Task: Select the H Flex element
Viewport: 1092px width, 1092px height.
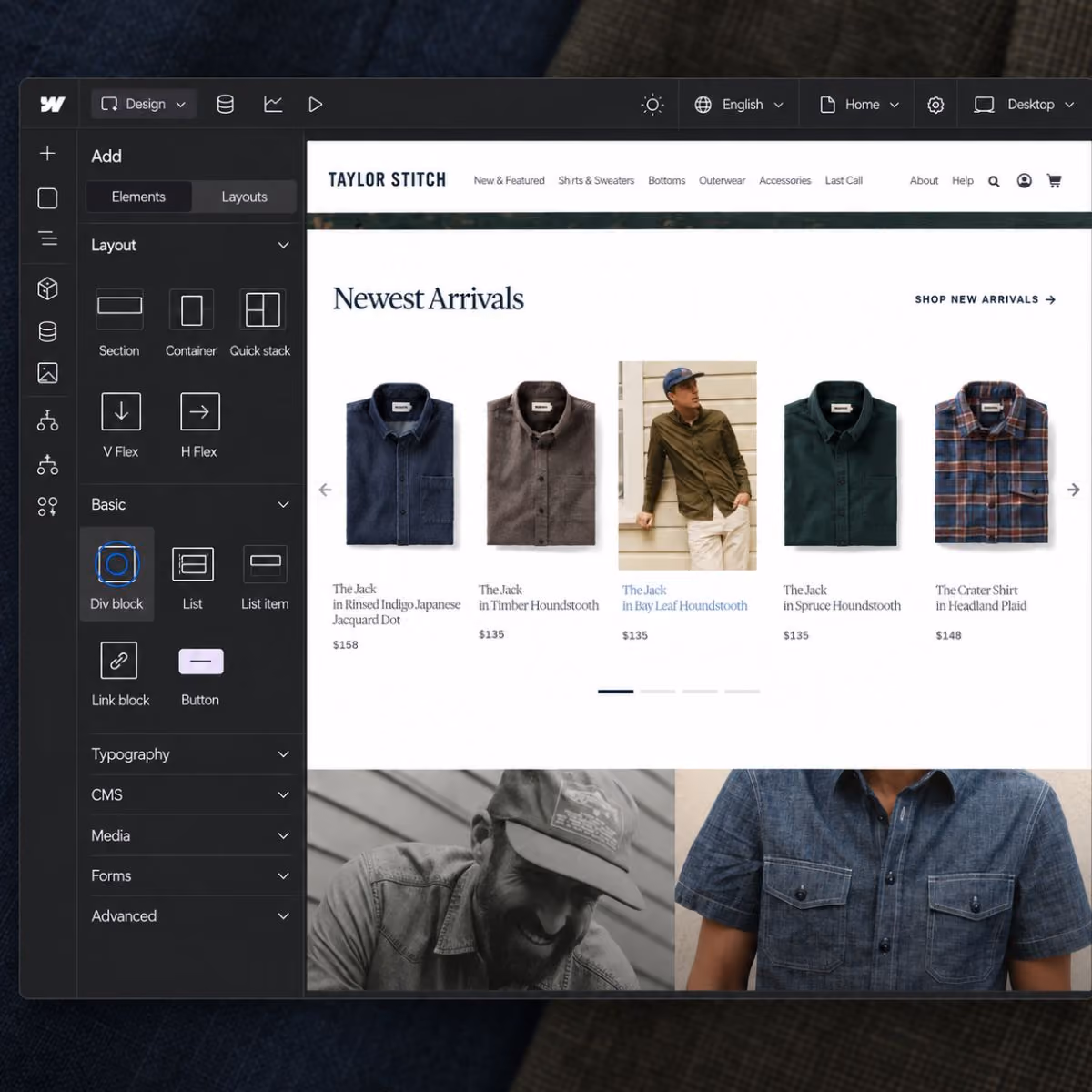Action: click(199, 426)
